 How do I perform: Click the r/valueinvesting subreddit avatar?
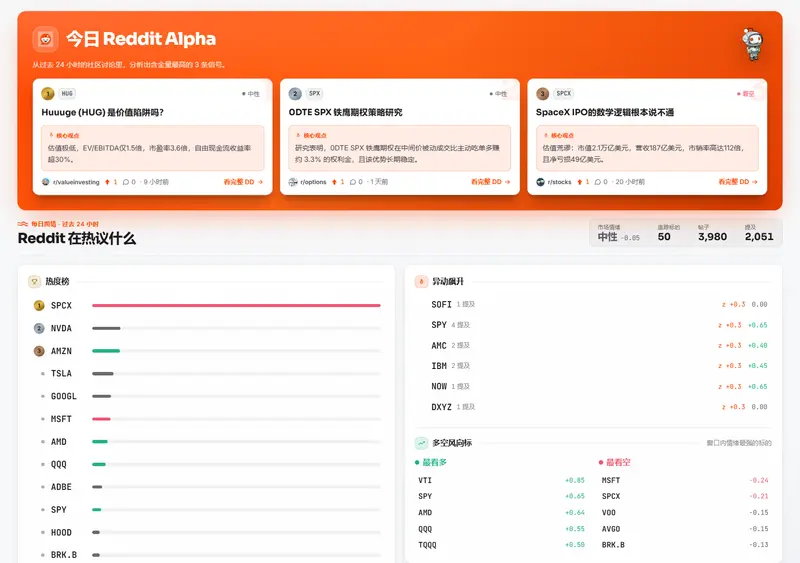point(45,182)
